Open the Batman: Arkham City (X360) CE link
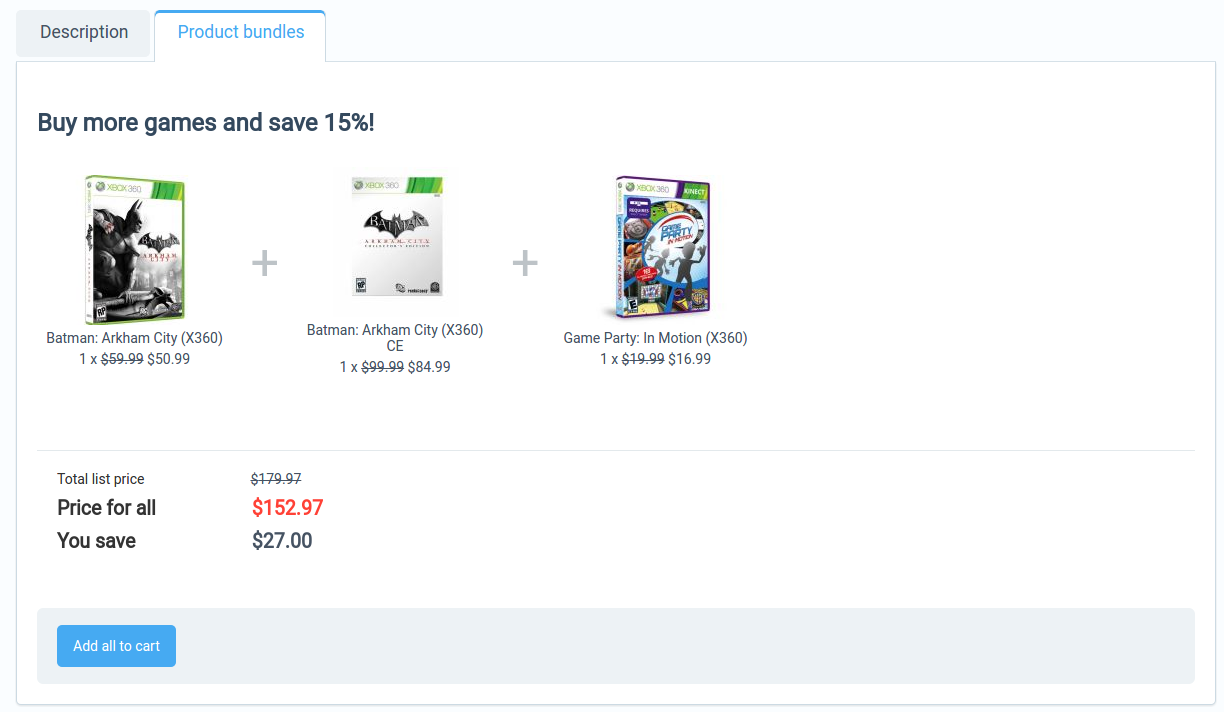This screenshot has width=1224, height=712. point(395,338)
